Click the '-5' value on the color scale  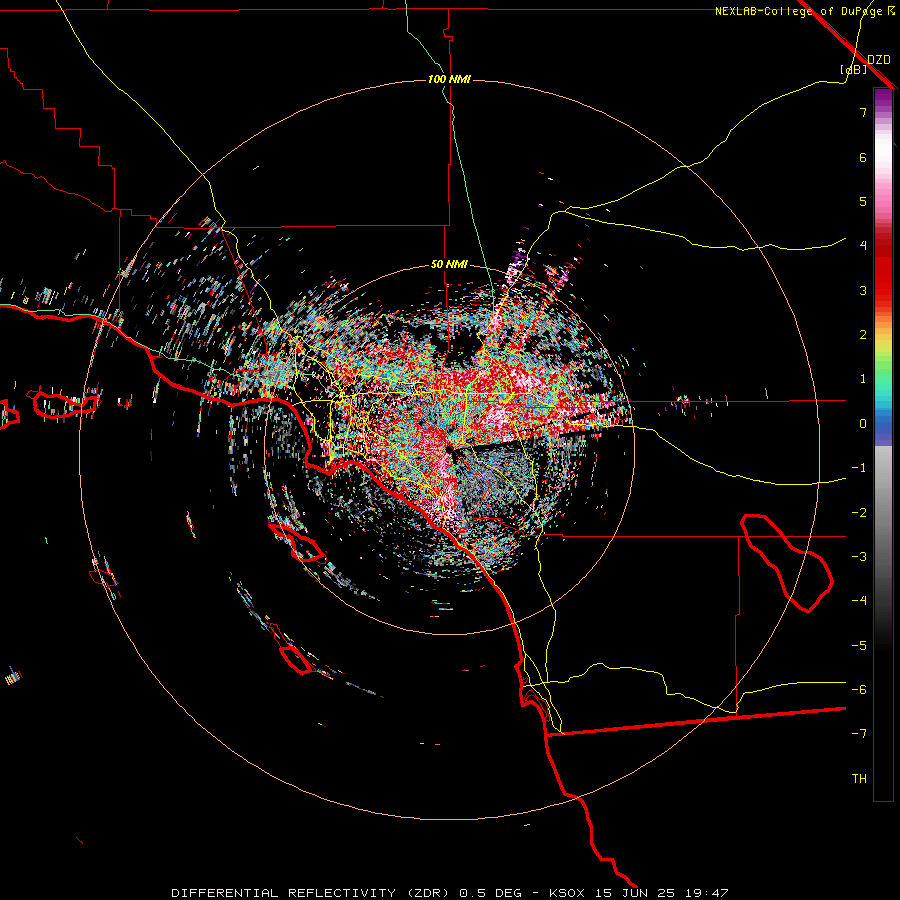pyautogui.click(x=859, y=645)
